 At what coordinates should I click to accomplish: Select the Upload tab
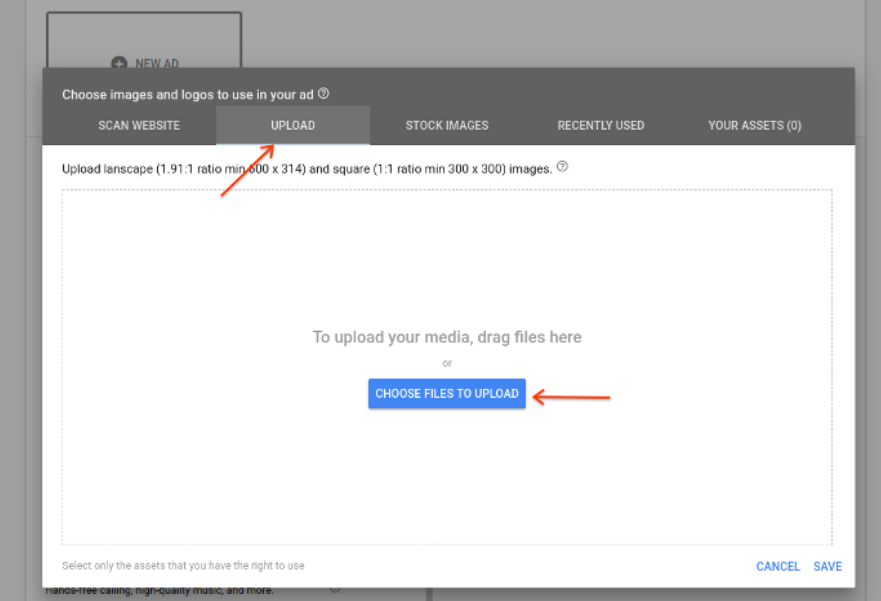293,125
